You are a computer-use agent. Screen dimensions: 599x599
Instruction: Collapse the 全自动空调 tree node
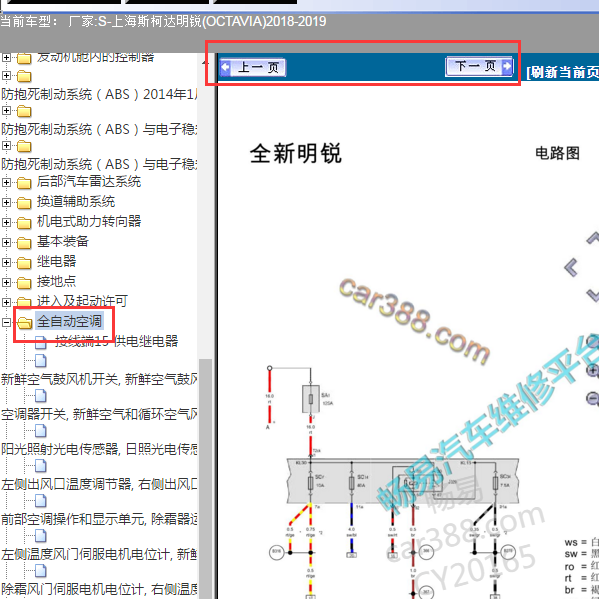[6, 322]
